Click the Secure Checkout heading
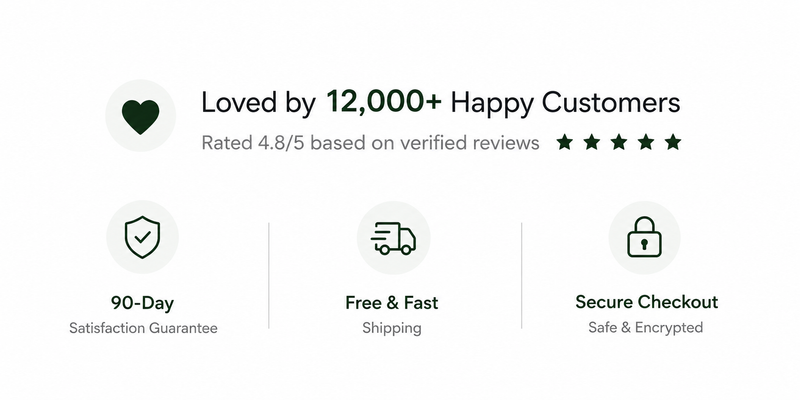 click(x=646, y=302)
